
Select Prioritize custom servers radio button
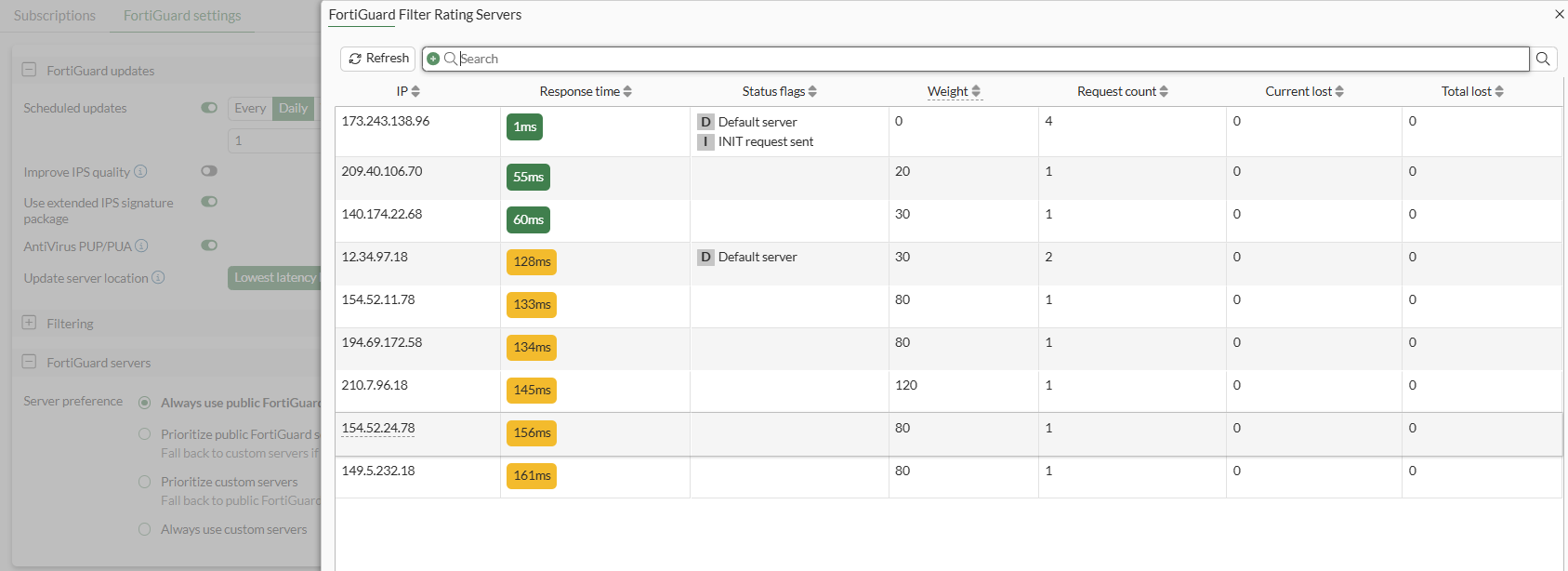point(144,482)
